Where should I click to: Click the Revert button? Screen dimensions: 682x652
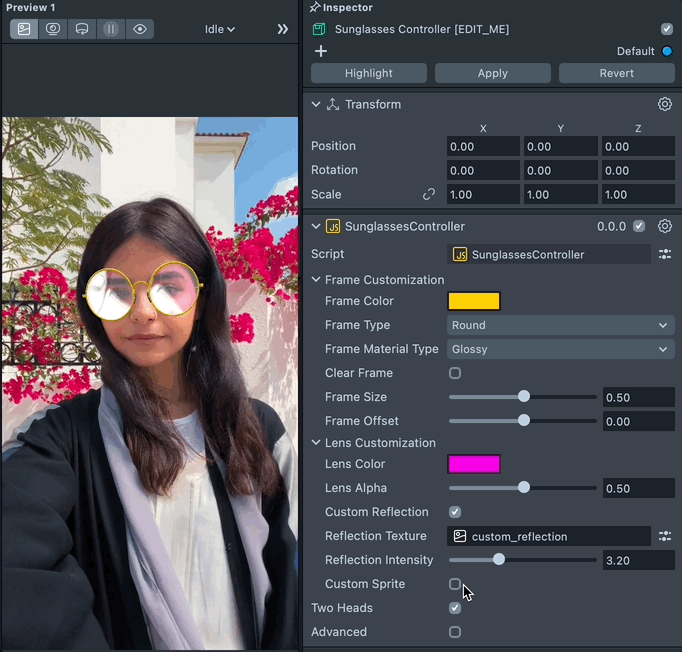(x=616, y=73)
